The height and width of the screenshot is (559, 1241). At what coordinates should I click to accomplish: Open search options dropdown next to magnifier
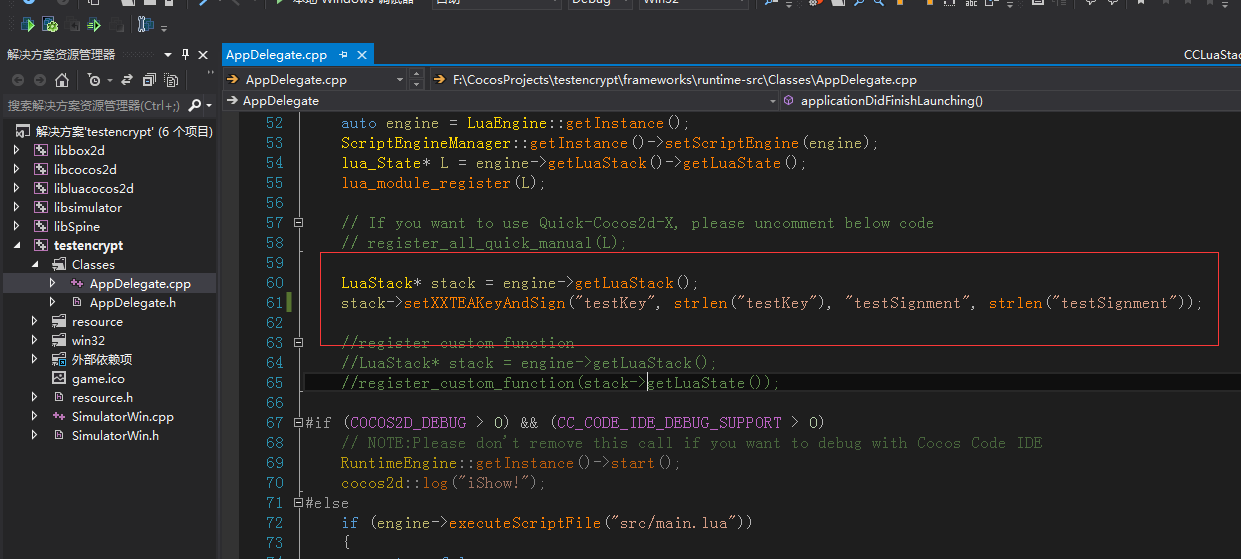[x=210, y=105]
